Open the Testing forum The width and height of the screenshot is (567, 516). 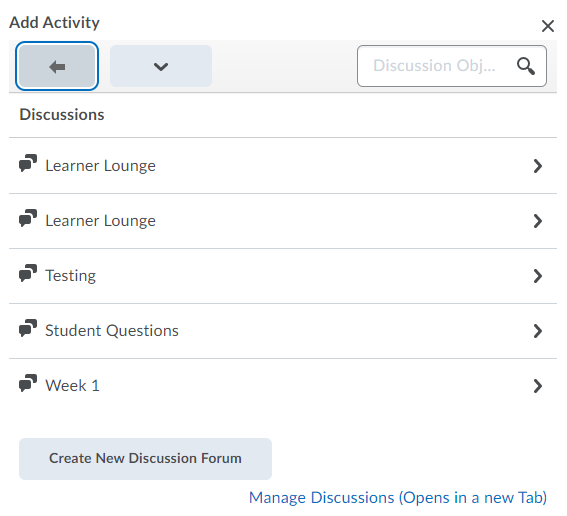coord(283,276)
